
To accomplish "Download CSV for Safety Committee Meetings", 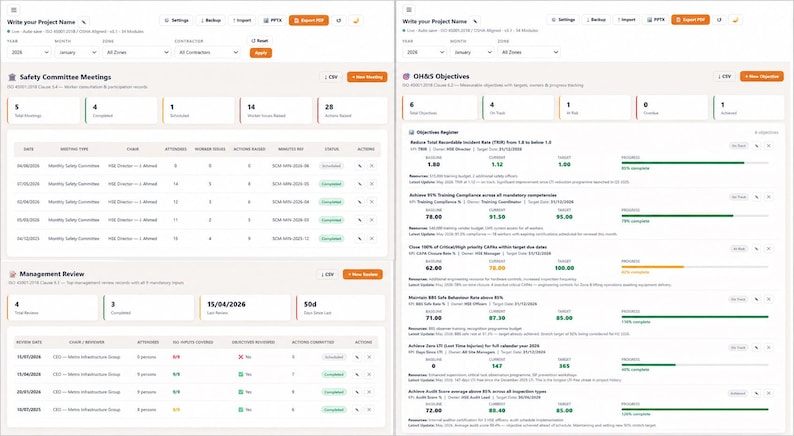I will [331, 77].
